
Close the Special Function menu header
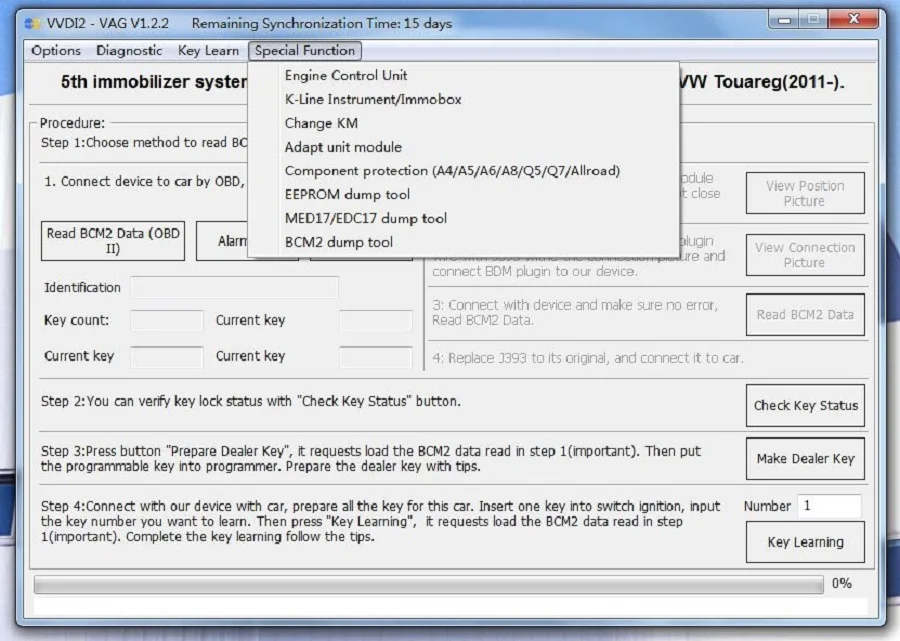tap(305, 50)
